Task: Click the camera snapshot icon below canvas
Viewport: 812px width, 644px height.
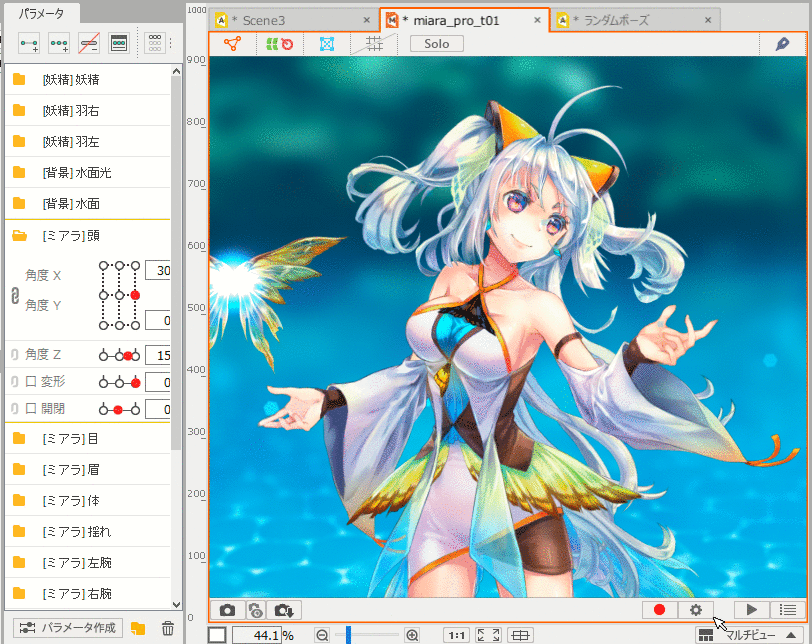Action: (x=227, y=610)
